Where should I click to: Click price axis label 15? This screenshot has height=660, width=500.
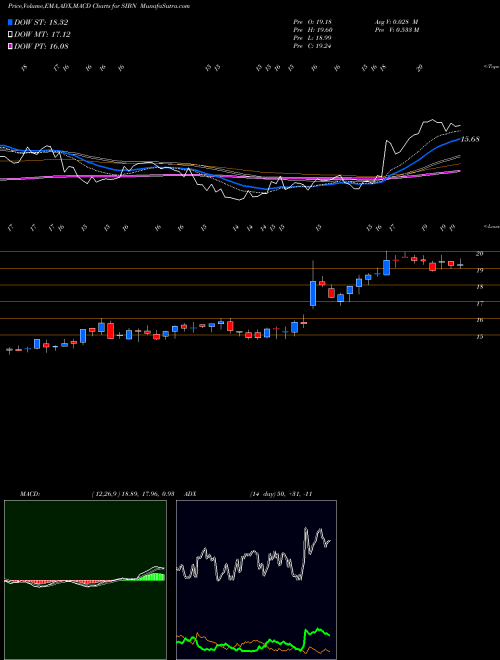tap(479, 337)
